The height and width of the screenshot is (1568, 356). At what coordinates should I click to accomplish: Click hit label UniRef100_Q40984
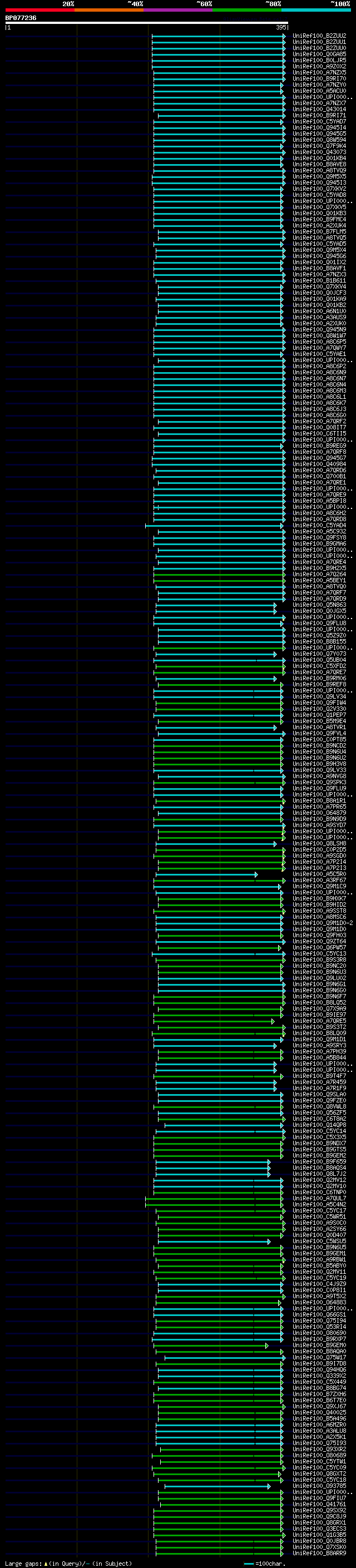click(319, 464)
